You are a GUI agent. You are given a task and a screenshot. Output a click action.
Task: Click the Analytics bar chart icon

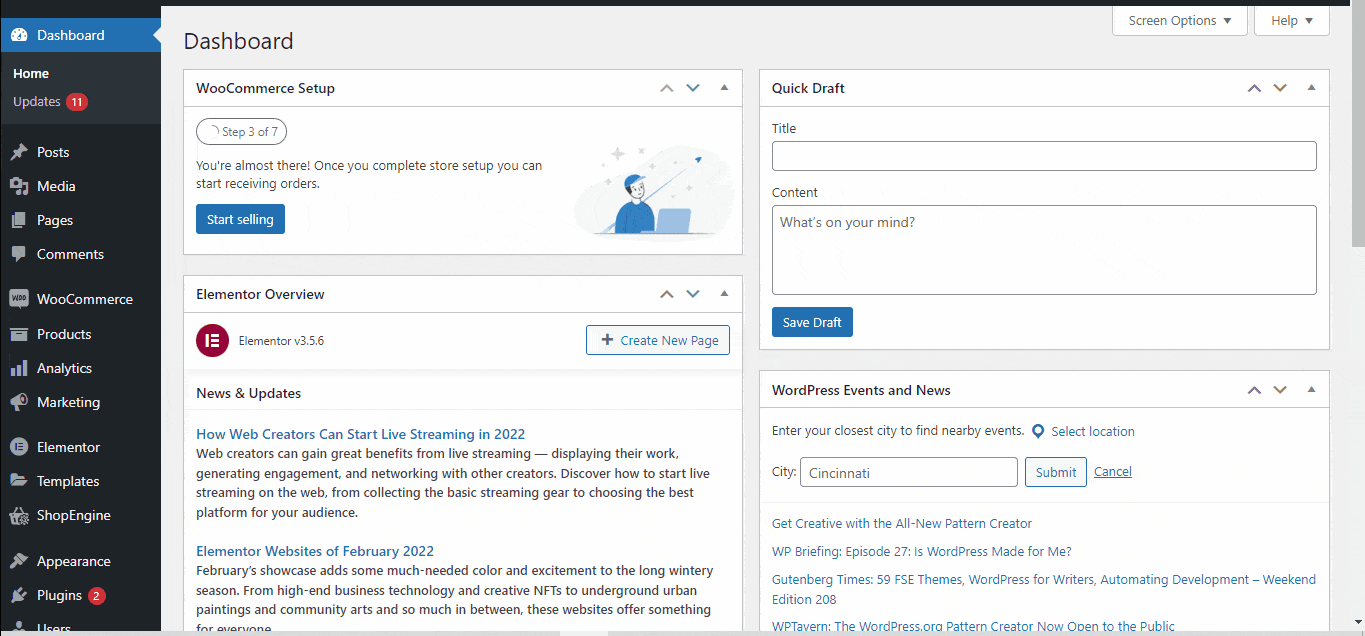point(19,368)
